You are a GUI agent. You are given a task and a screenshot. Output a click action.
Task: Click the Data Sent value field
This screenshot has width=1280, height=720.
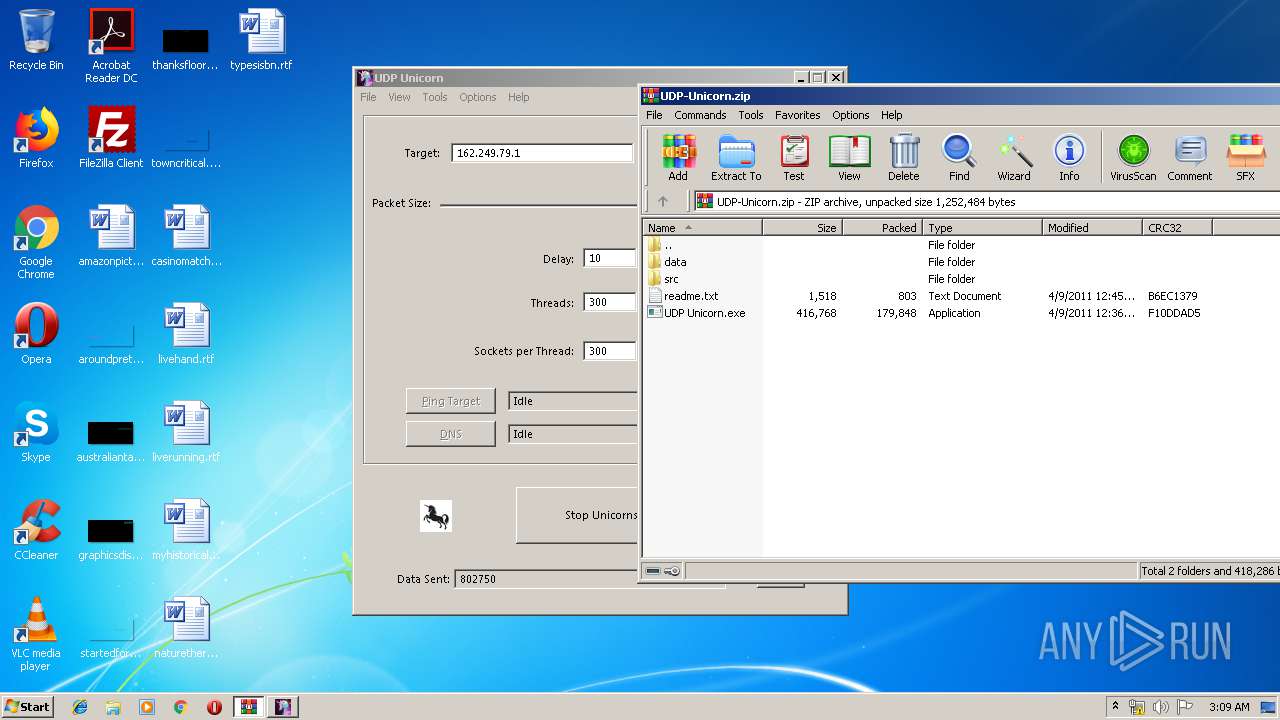pos(546,579)
